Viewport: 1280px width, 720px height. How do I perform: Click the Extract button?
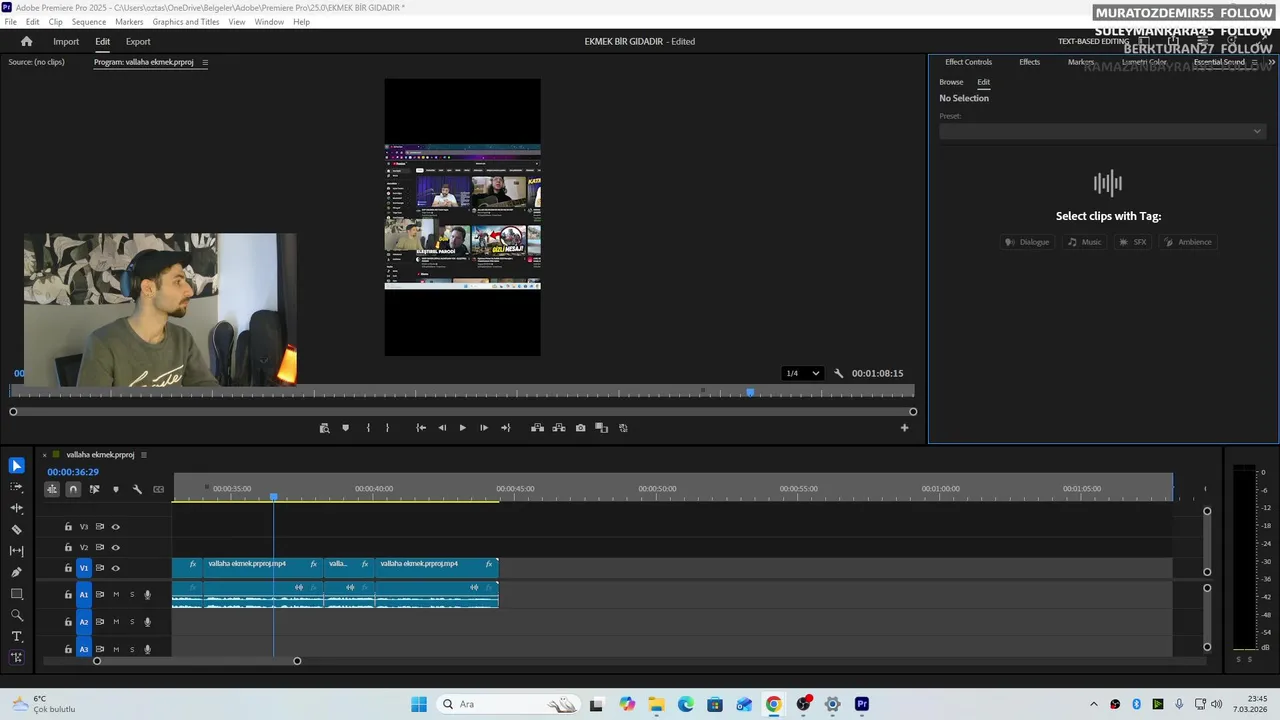point(559,428)
